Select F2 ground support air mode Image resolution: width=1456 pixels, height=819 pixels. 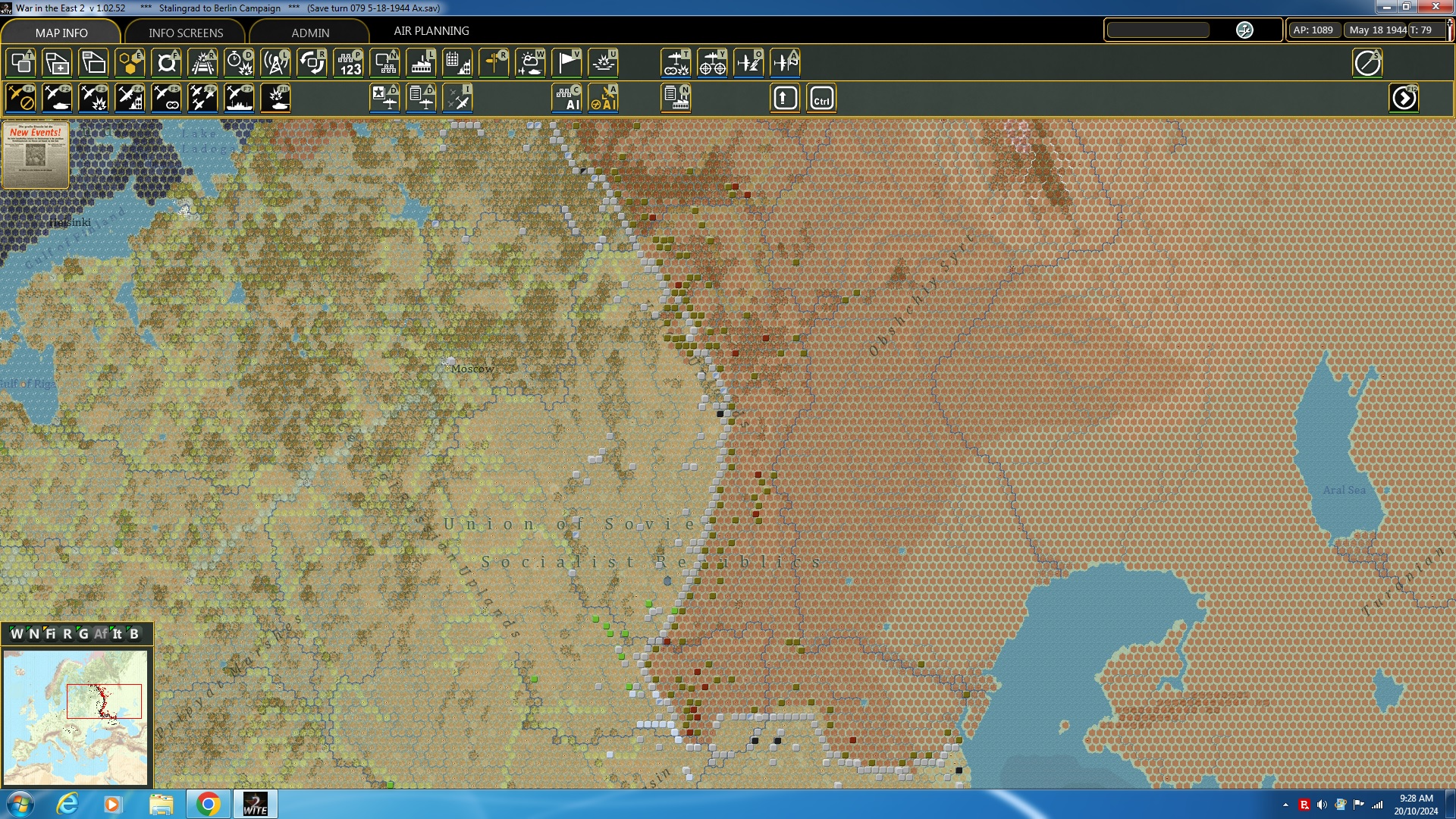(x=57, y=99)
